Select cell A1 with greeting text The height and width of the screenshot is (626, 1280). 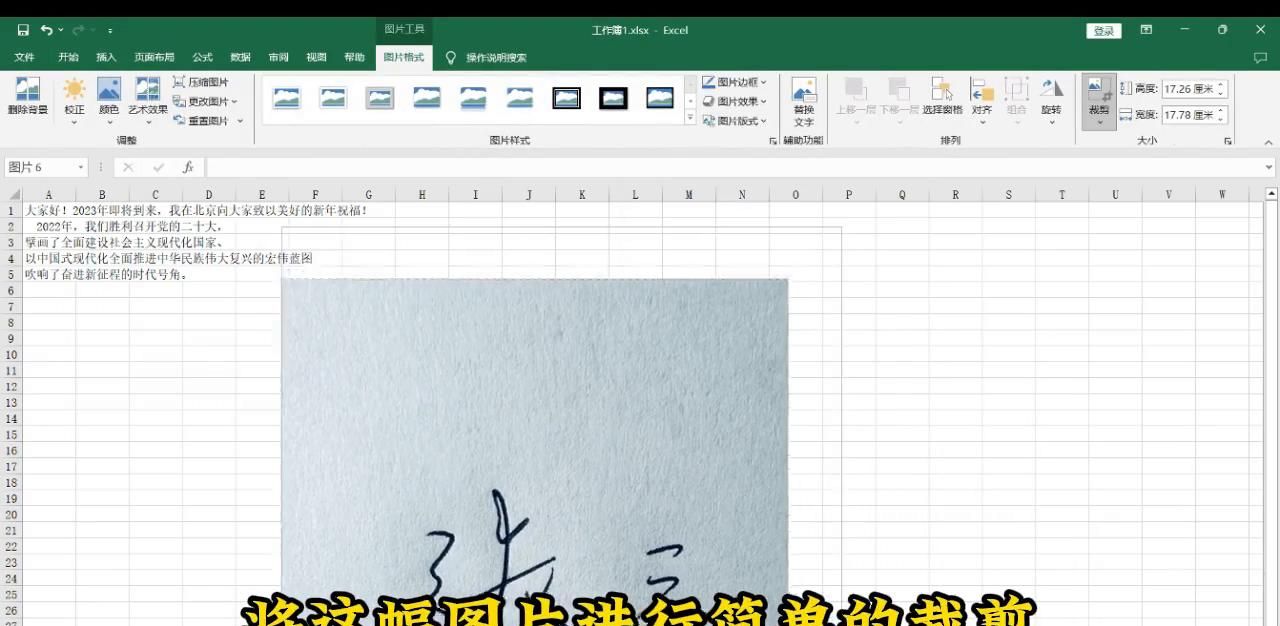pos(48,211)
